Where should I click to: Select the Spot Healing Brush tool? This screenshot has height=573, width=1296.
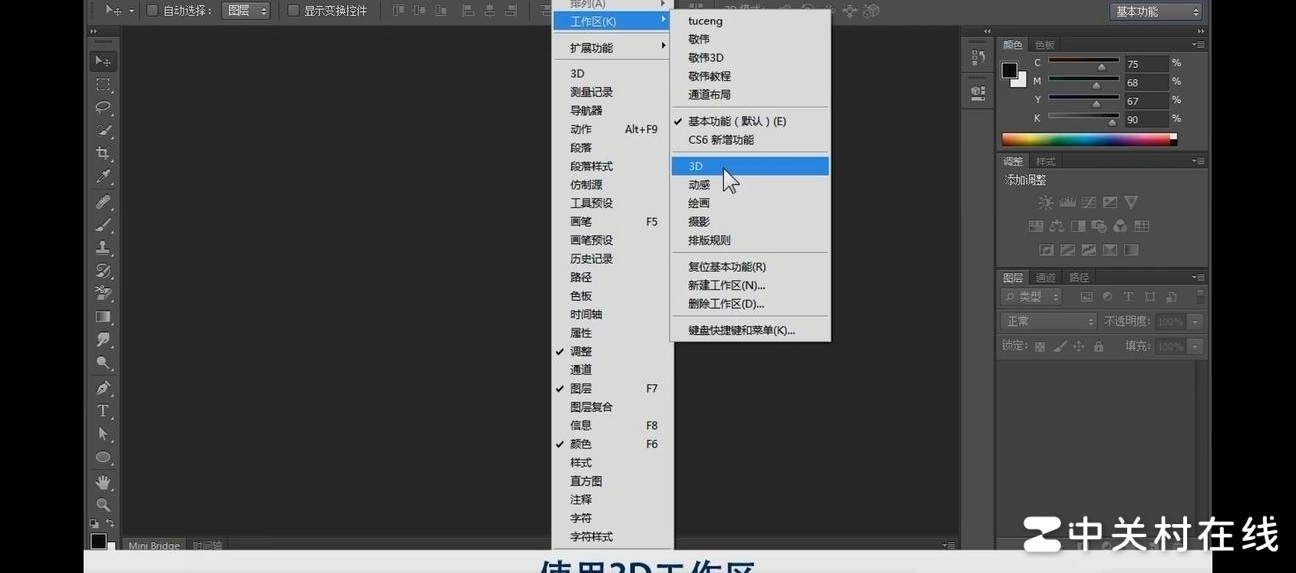coord(103,203)
